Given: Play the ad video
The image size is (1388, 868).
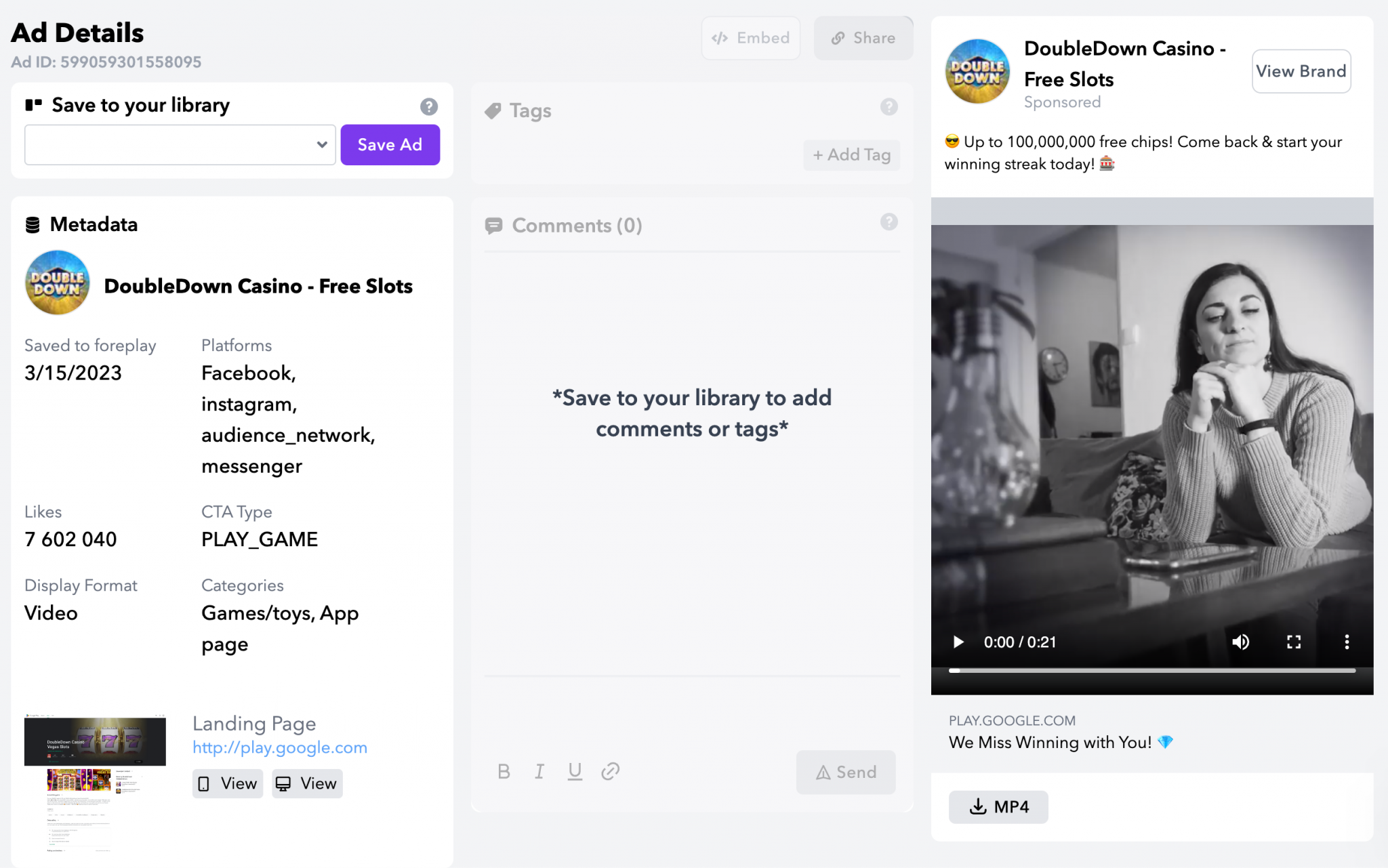Looking at the screenshot, I should coord(958,642).
